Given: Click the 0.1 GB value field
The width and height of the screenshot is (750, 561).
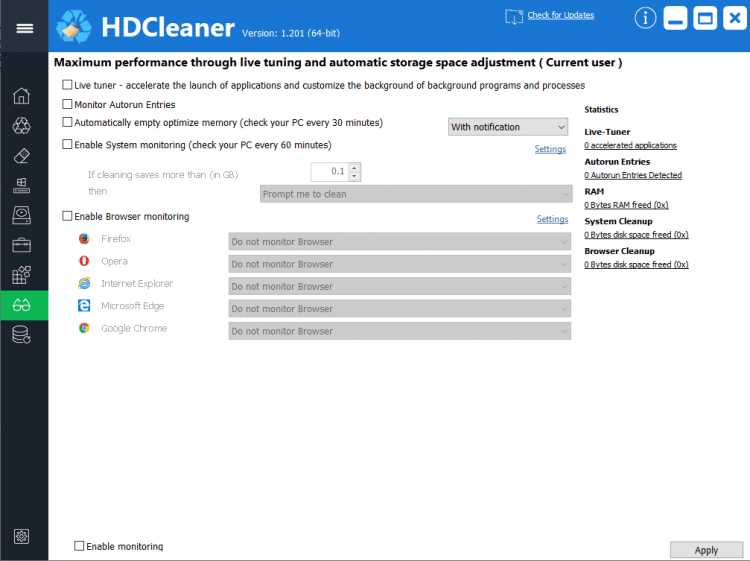Looking at the screenshot, I should tap(330, 172).
